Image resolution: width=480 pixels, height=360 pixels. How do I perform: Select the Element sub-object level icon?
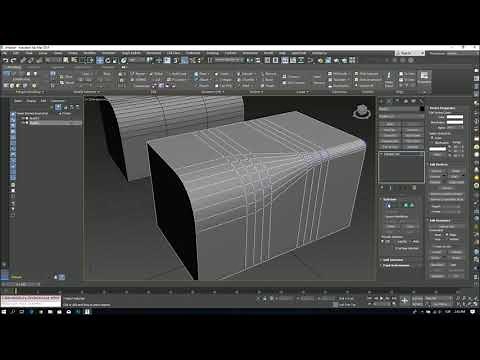[x=412, y=205]
